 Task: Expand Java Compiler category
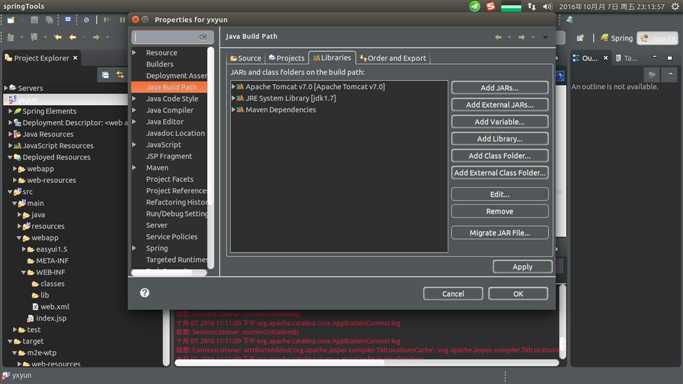(134, 110)
